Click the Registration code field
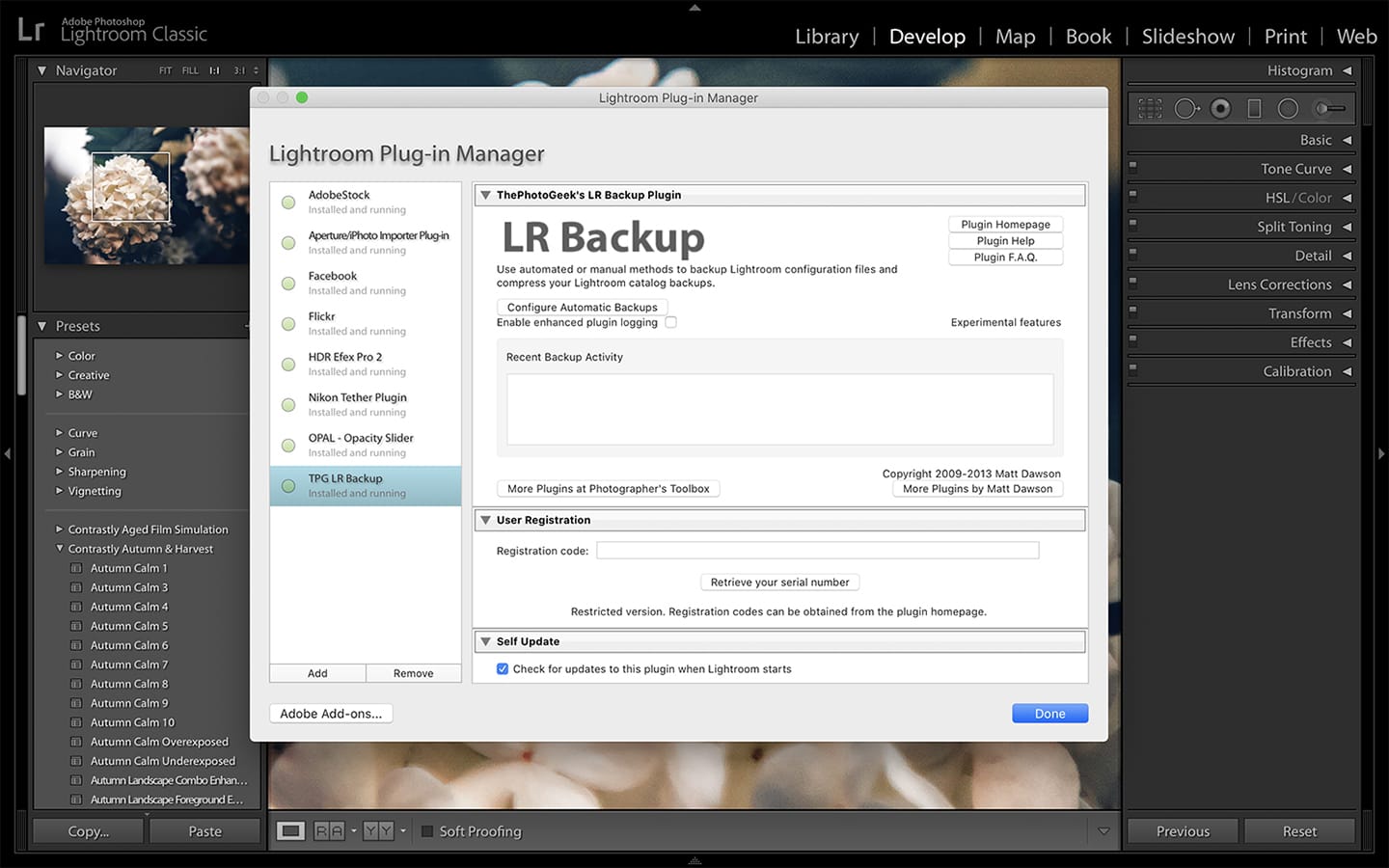The image size is (1389, 868). [x=818, y=551]
